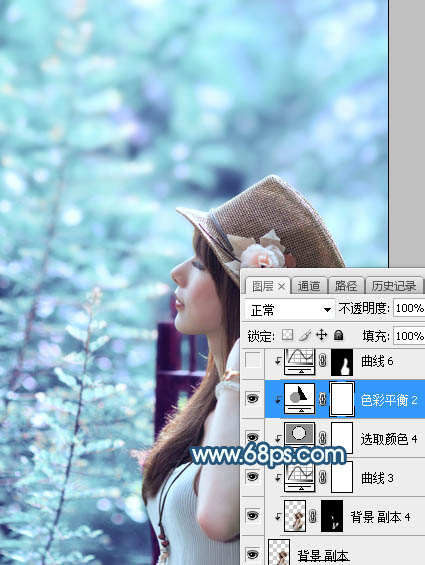Switch to the 路径 tab

pos(346,286)
